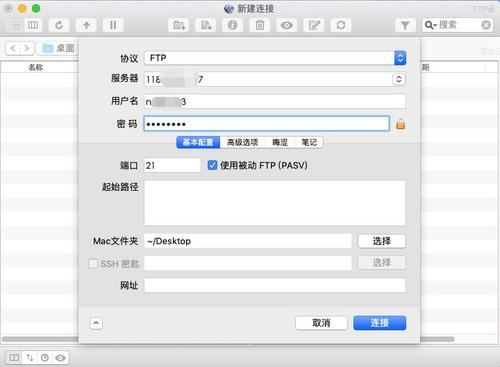Click the magnifier search icon

tap(430, 25)
